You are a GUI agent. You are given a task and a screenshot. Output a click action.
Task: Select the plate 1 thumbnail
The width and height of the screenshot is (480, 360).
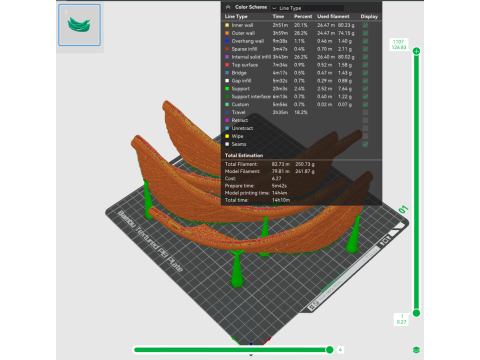pyautogui.click(x=79, y=25)
